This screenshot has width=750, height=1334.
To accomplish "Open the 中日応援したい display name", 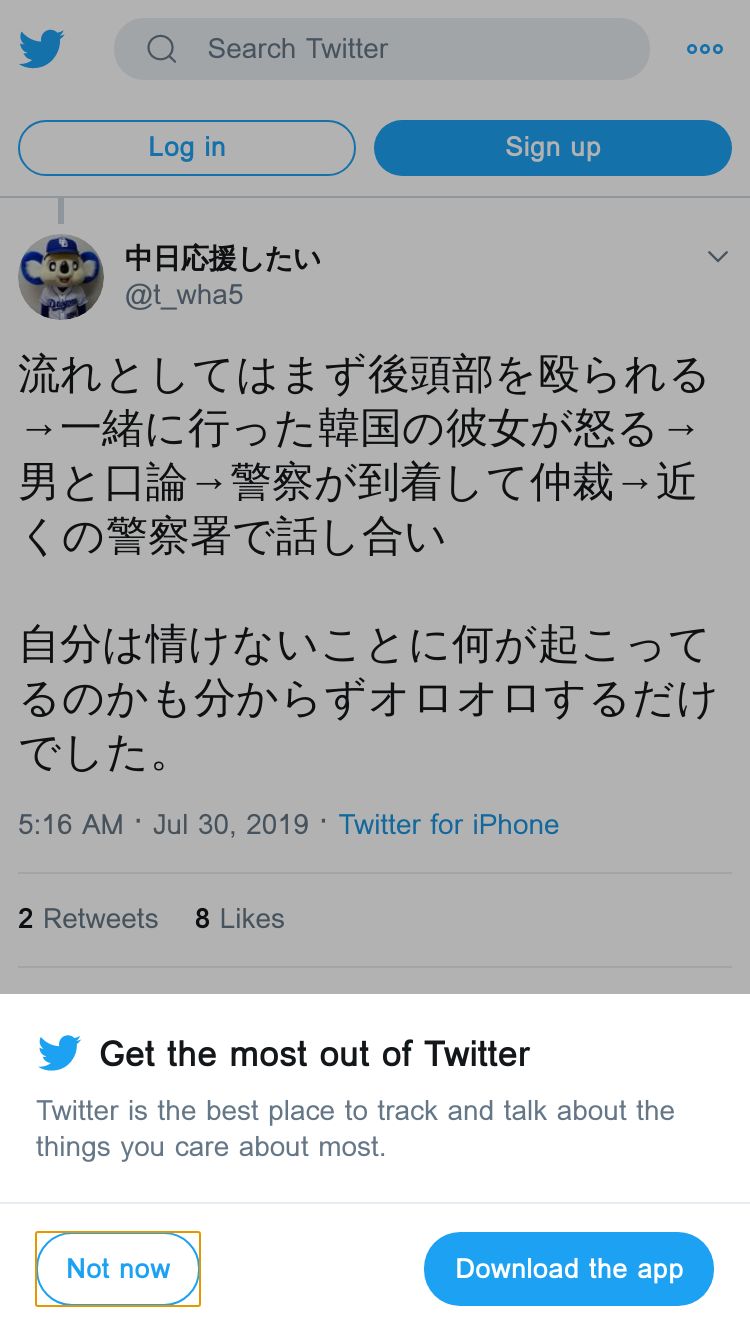I will tap(222, 259).
